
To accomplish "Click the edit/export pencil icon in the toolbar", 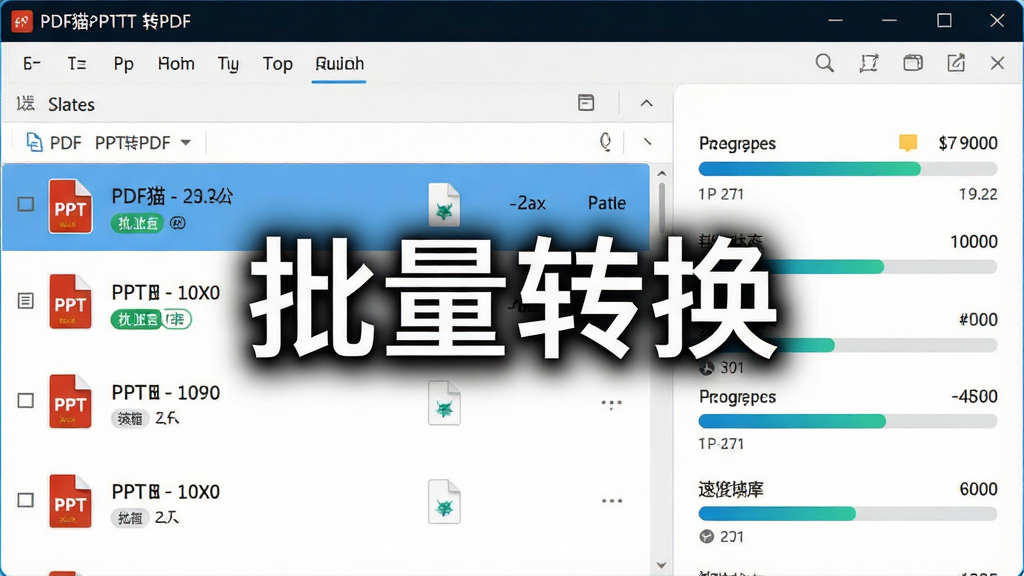I will 956,63.
